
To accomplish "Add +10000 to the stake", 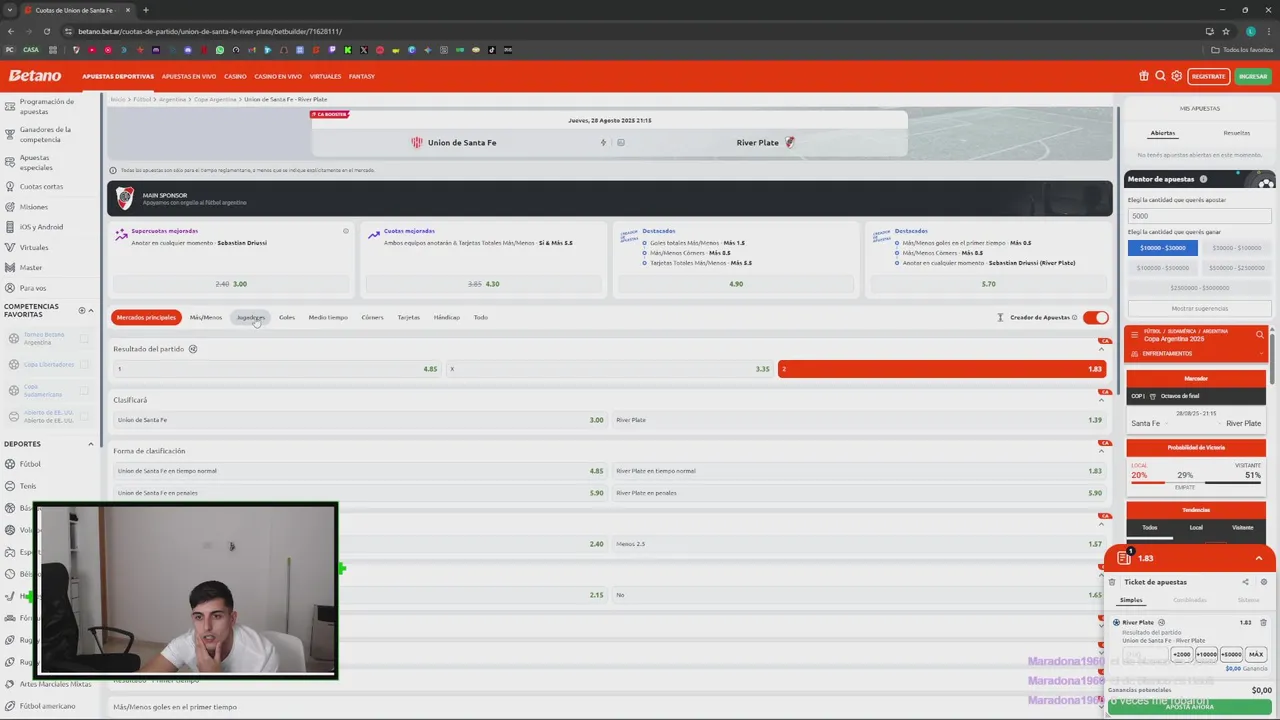I will coord(1206,654).
